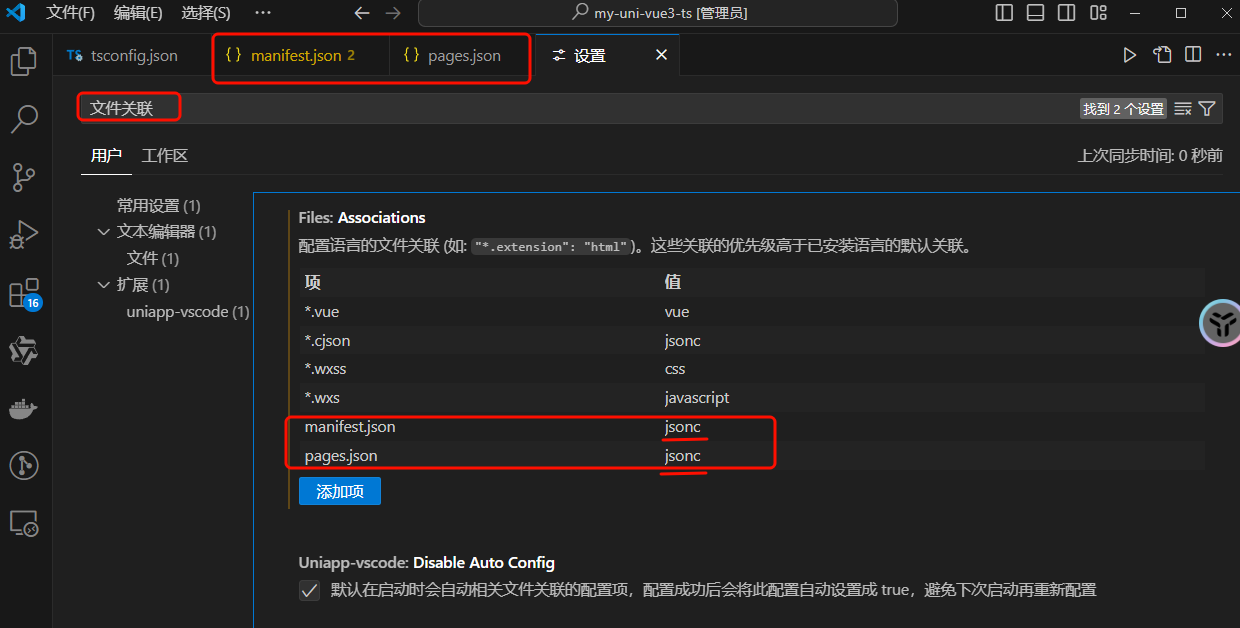Open the Explorer view in activity bar
This screenshot has width=1240, height=628.
point(23,62)
